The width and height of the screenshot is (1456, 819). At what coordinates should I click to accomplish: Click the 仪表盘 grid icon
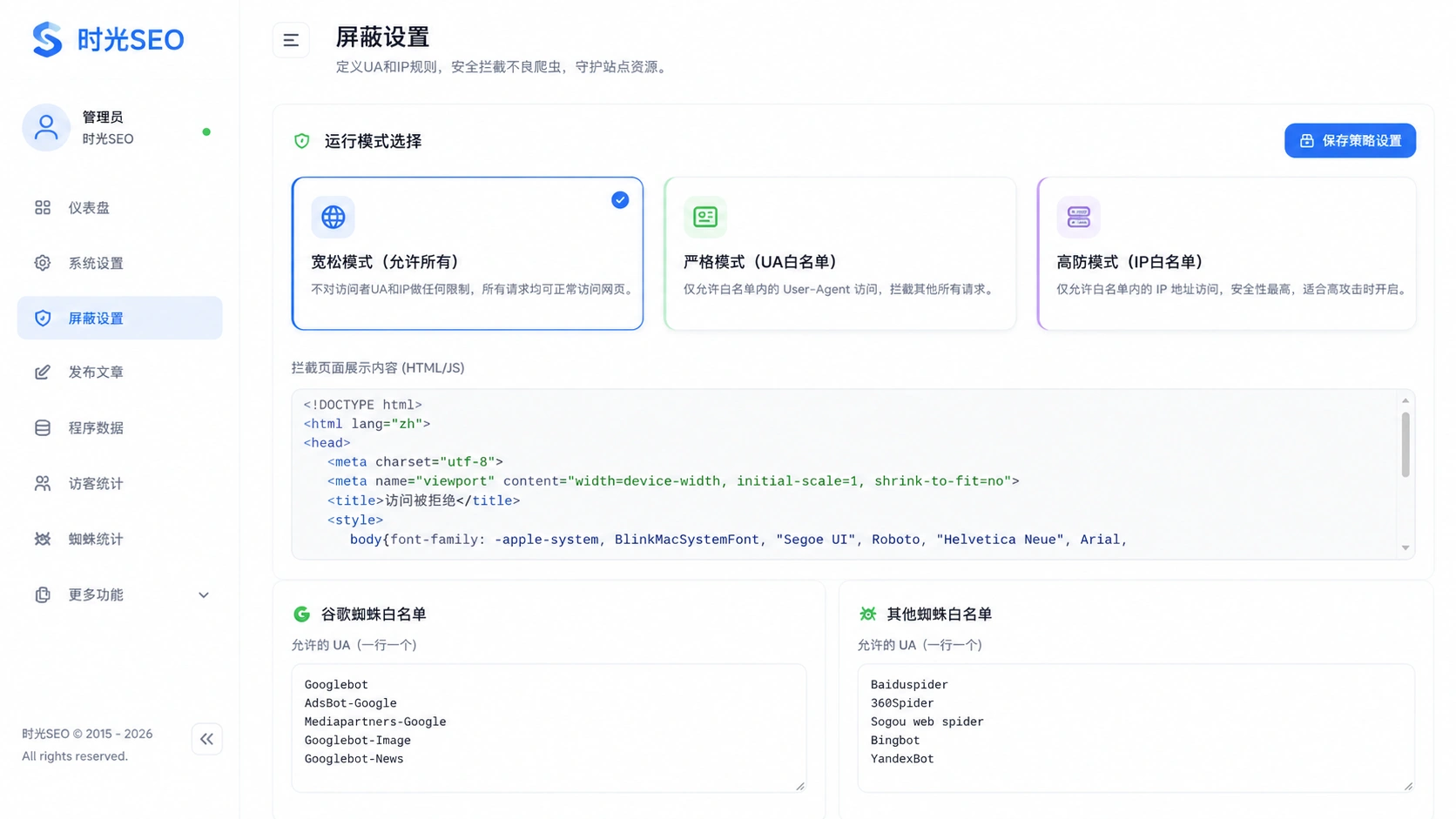click(43, 207)
